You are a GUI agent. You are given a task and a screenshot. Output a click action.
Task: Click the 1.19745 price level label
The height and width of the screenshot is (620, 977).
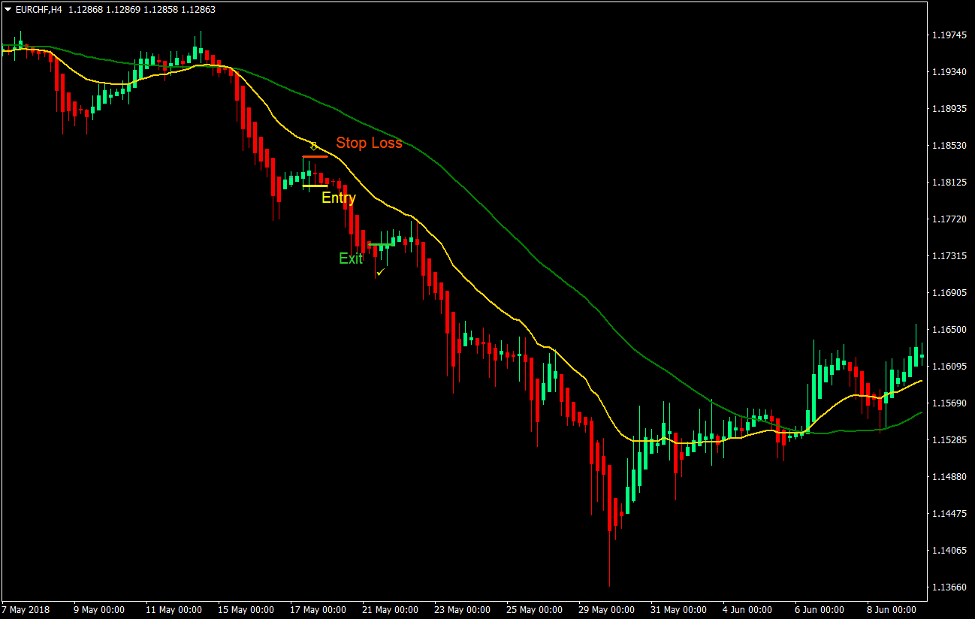[947, 36]
